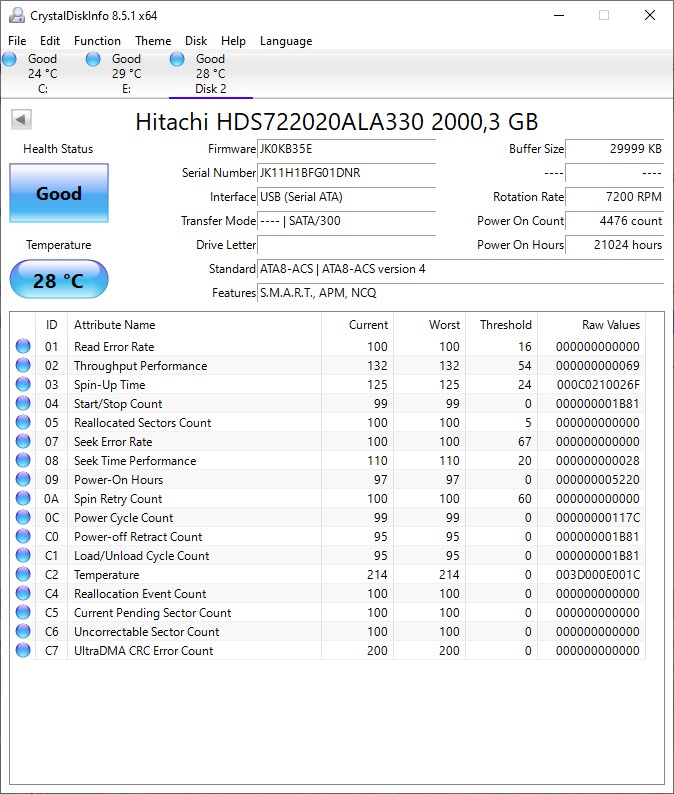Click the 28 °C temperature button
674x794 pixels.
click(59, 280)
